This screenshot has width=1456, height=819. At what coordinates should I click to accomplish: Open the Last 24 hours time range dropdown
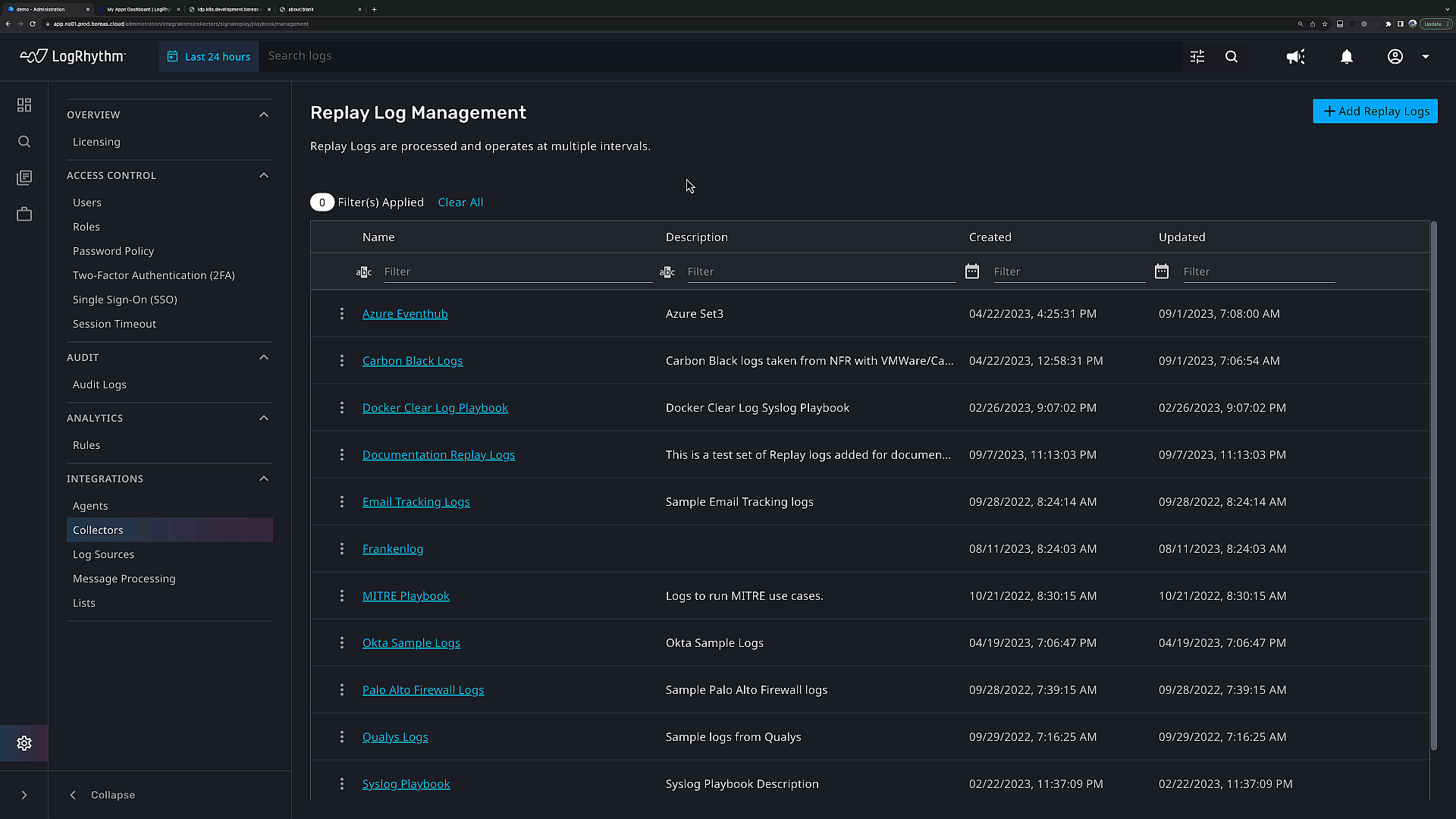tap(209, 57)
